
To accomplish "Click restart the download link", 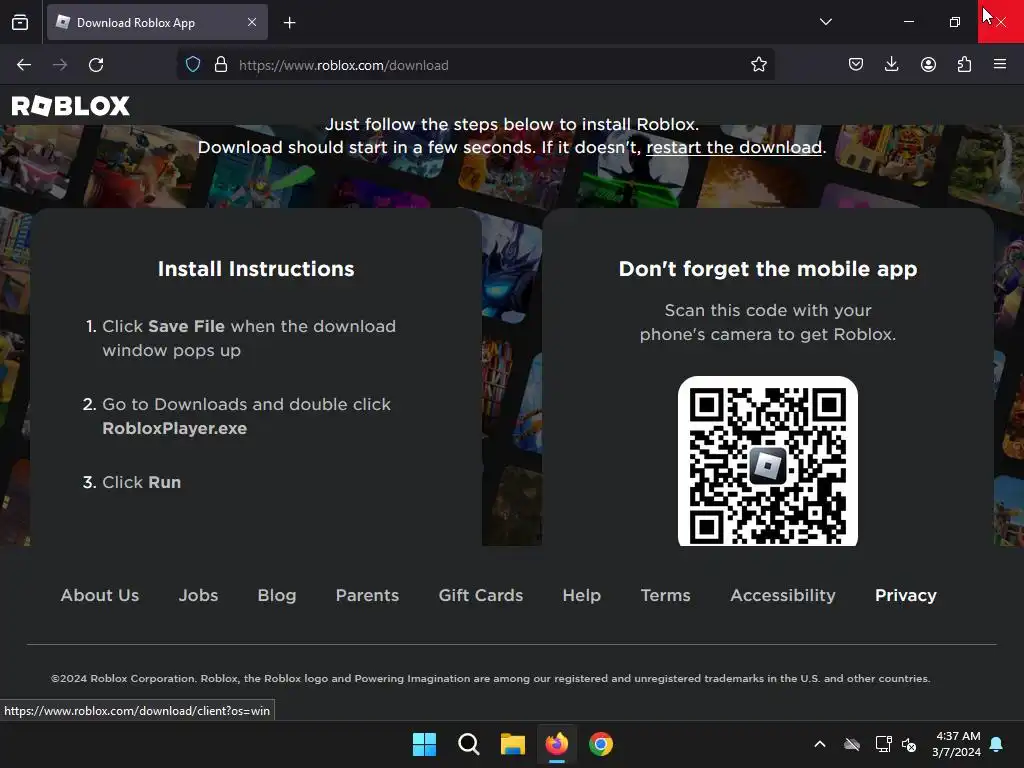I will coord(734,148).
